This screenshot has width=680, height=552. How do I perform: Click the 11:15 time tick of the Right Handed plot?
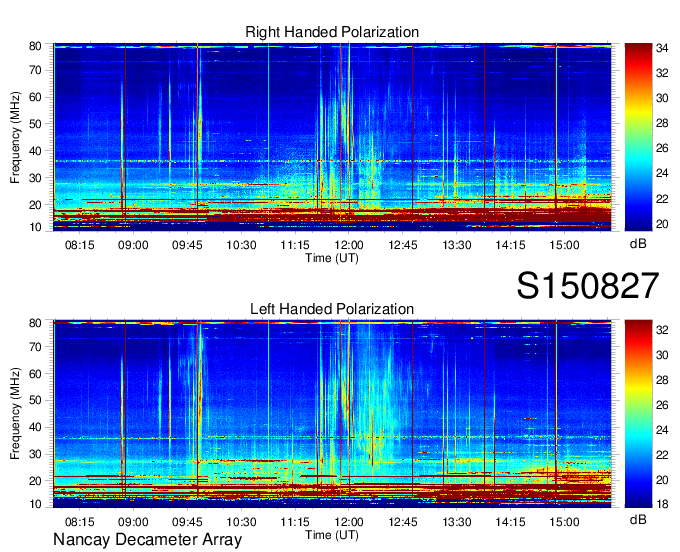pos(295,245)
